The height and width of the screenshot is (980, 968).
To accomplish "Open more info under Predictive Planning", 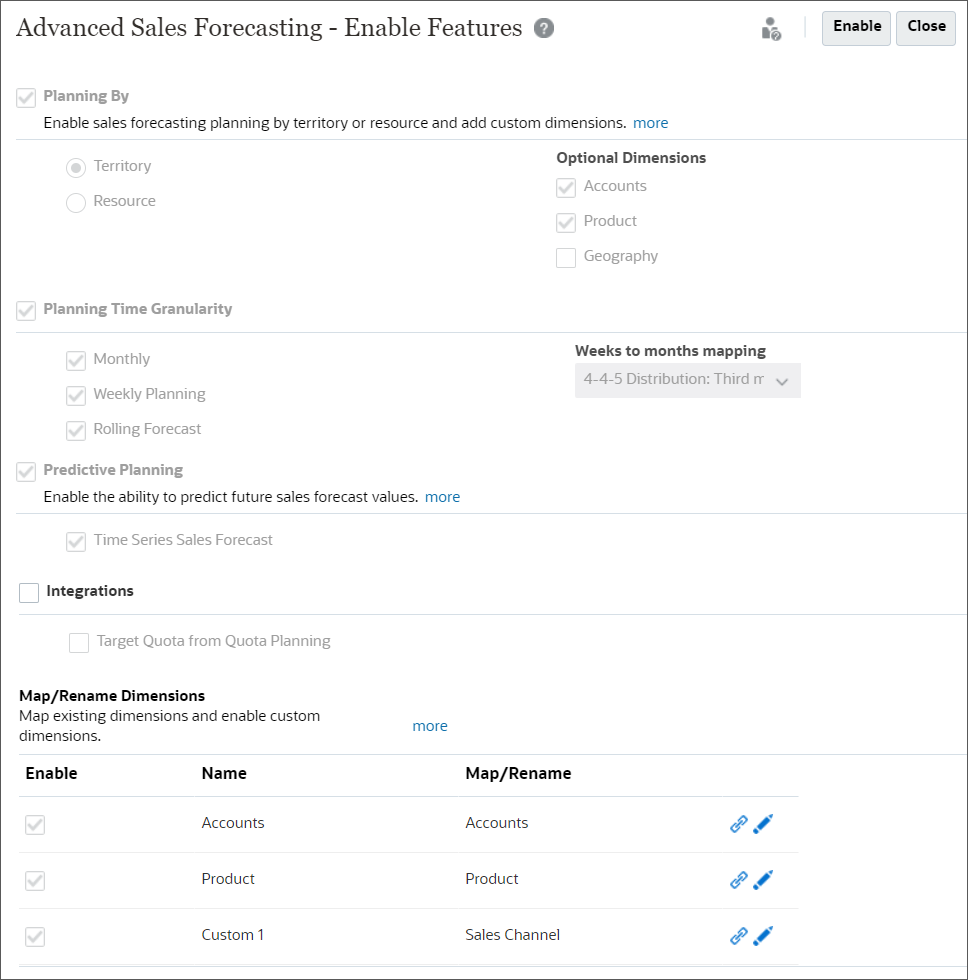I will (442, 496).
